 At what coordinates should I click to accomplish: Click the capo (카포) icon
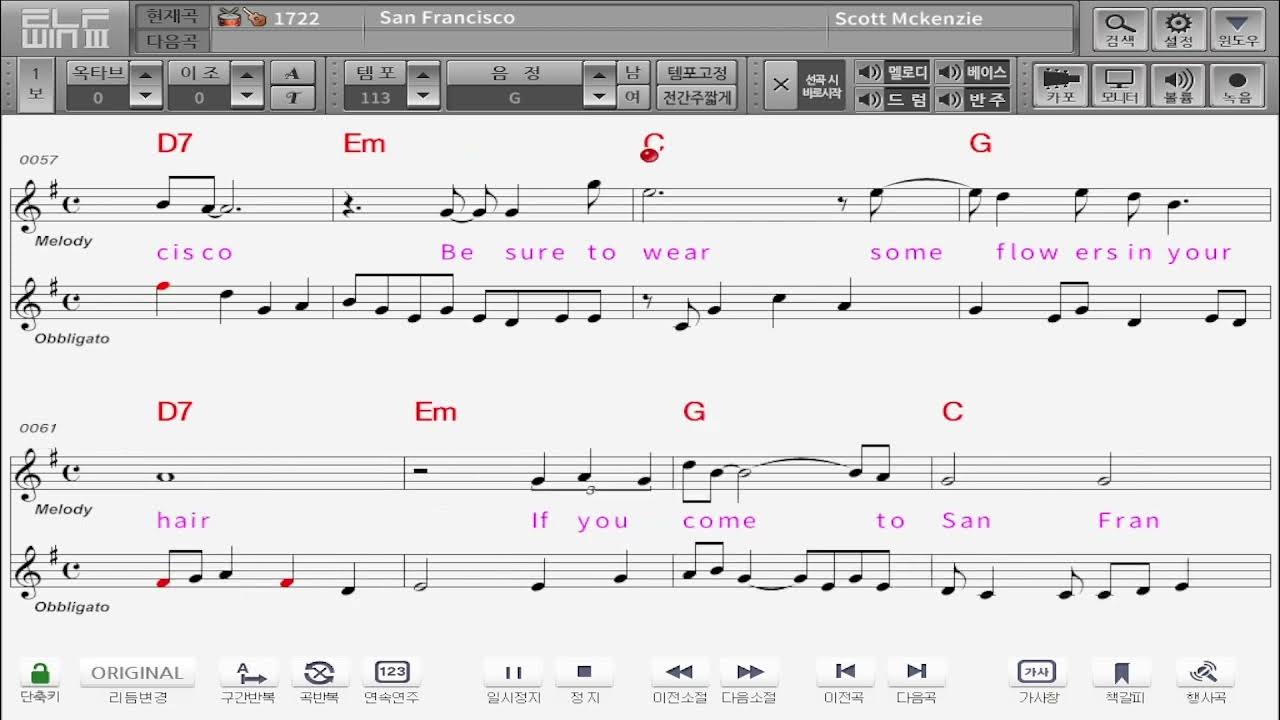(x=1060, y=86)
